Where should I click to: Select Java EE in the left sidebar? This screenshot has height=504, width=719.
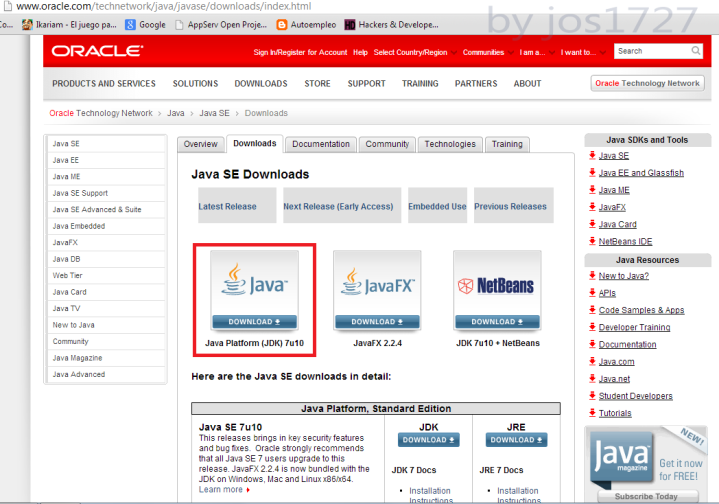coord(106,160)
